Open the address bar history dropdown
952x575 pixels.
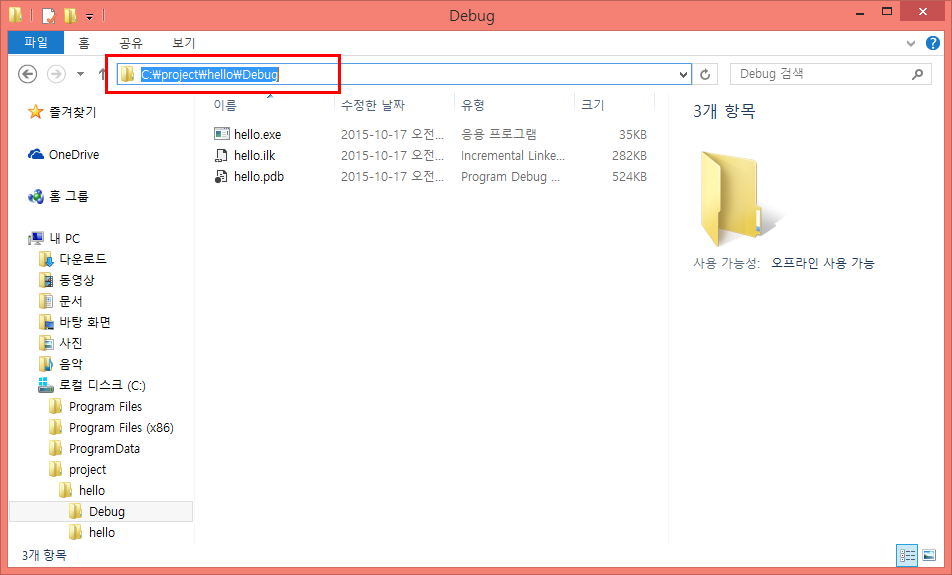pyautogui.click(x=684, y=75)
